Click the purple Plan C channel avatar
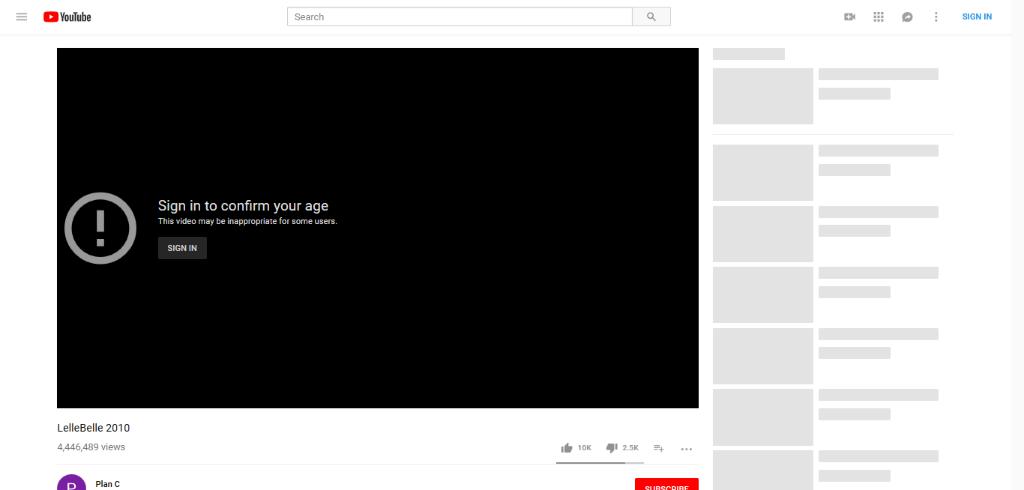 pos(72,484)
